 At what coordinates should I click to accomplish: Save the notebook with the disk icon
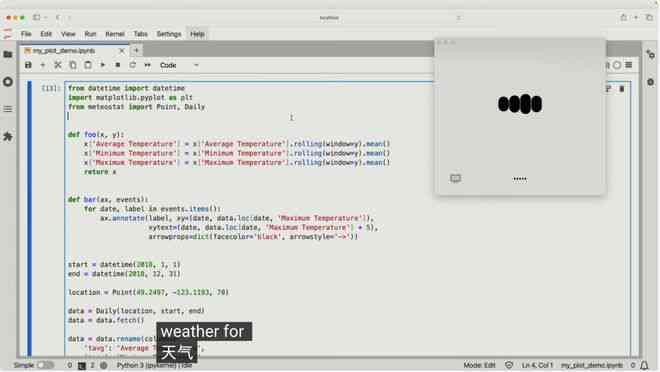[x=28, y=65]
